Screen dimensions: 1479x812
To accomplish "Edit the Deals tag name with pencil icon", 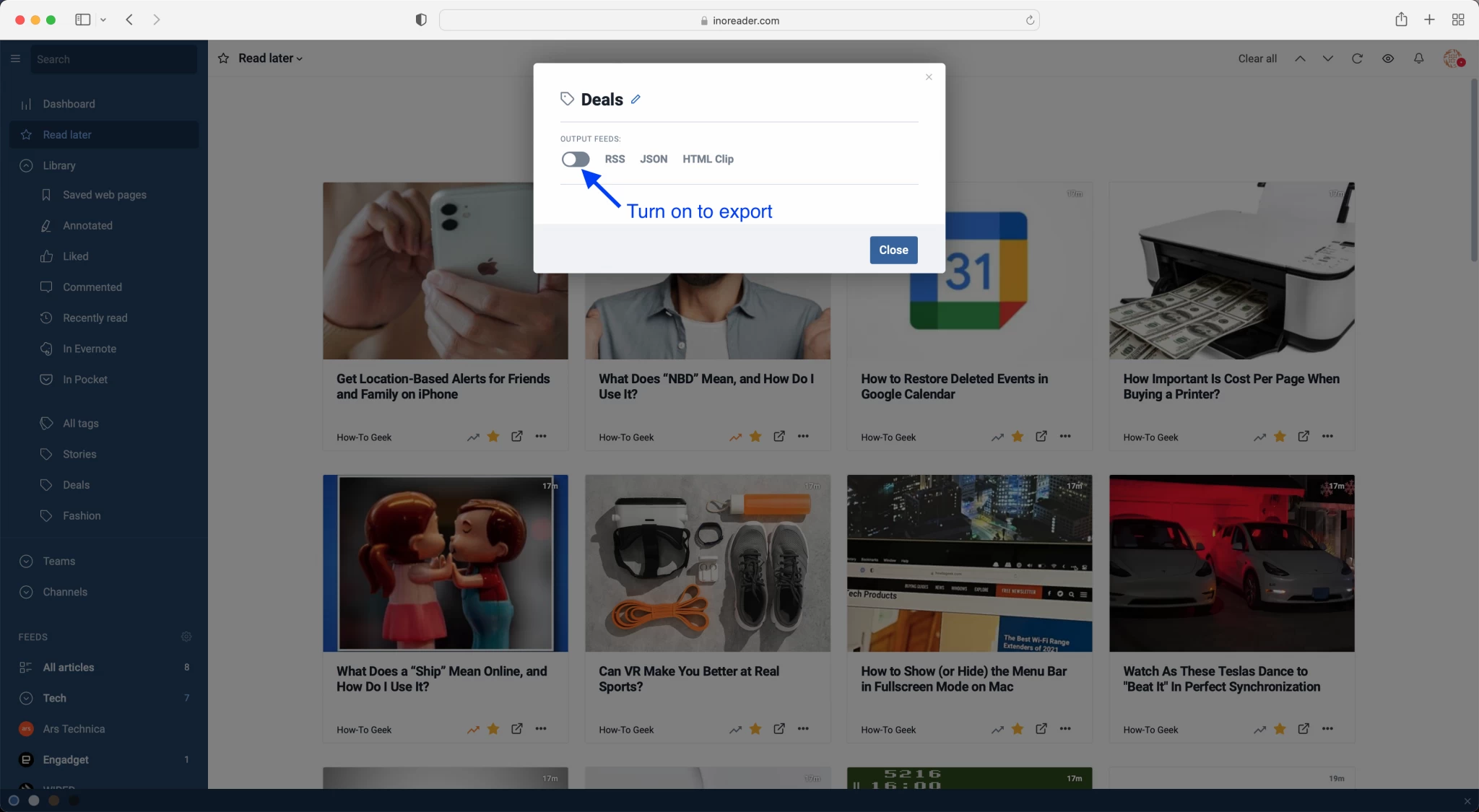I will [635, 99].
